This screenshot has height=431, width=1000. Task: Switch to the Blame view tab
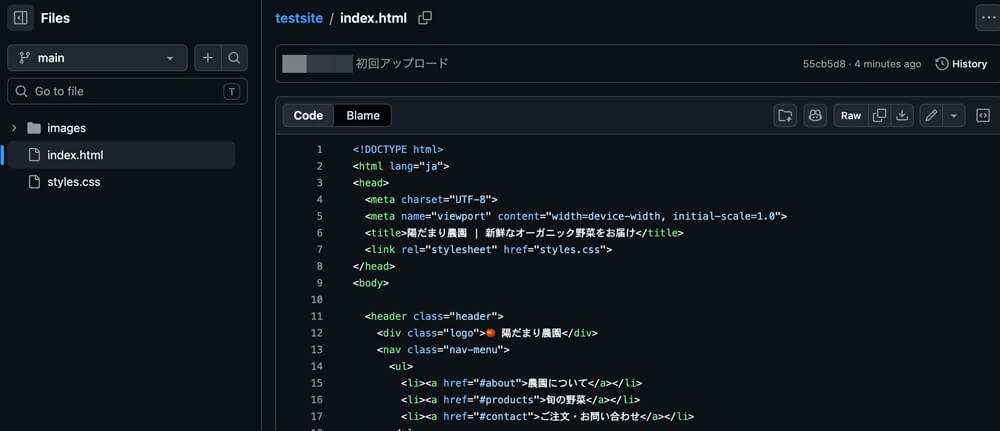[363, 116]
